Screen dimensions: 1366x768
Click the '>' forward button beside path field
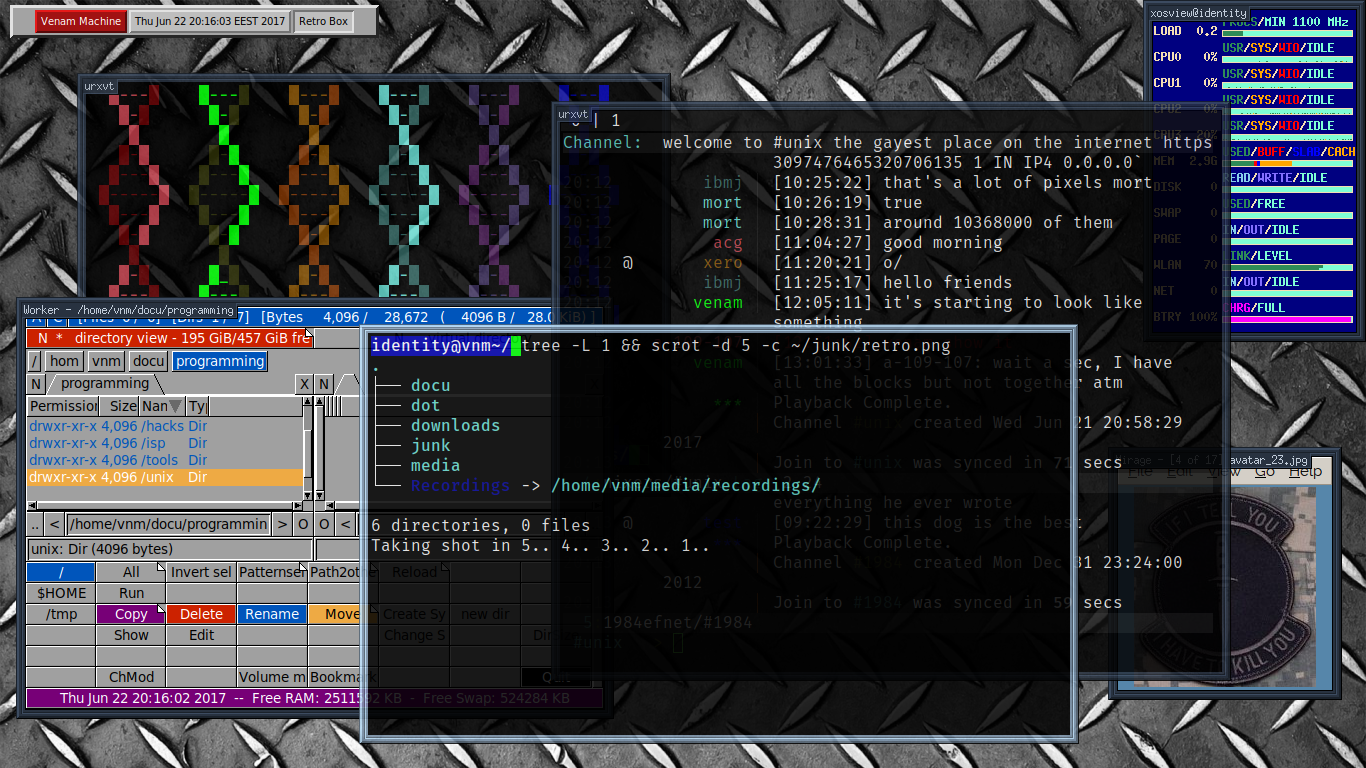pos(283,524)
